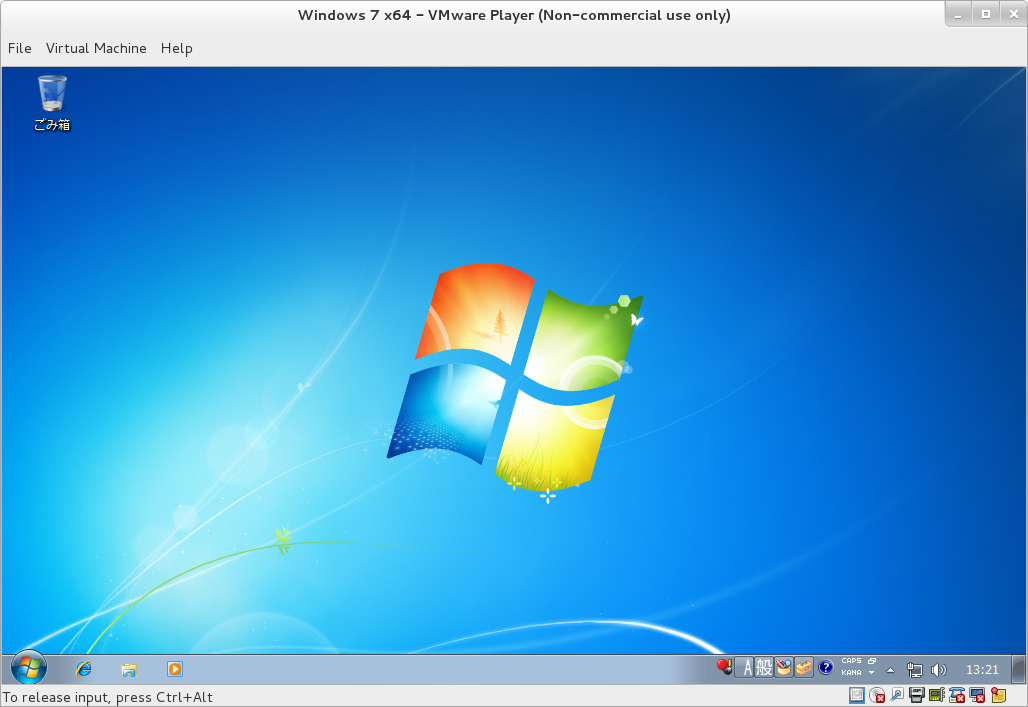Click the Show desktop button
Screen dimensions: 1028x707
[1019, 670]
